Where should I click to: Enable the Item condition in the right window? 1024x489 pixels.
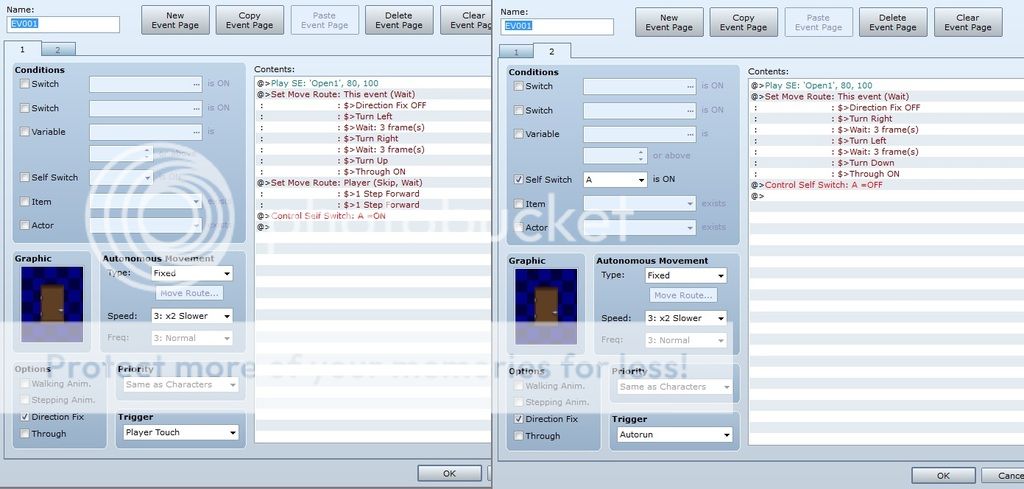[x=518, y=204]
